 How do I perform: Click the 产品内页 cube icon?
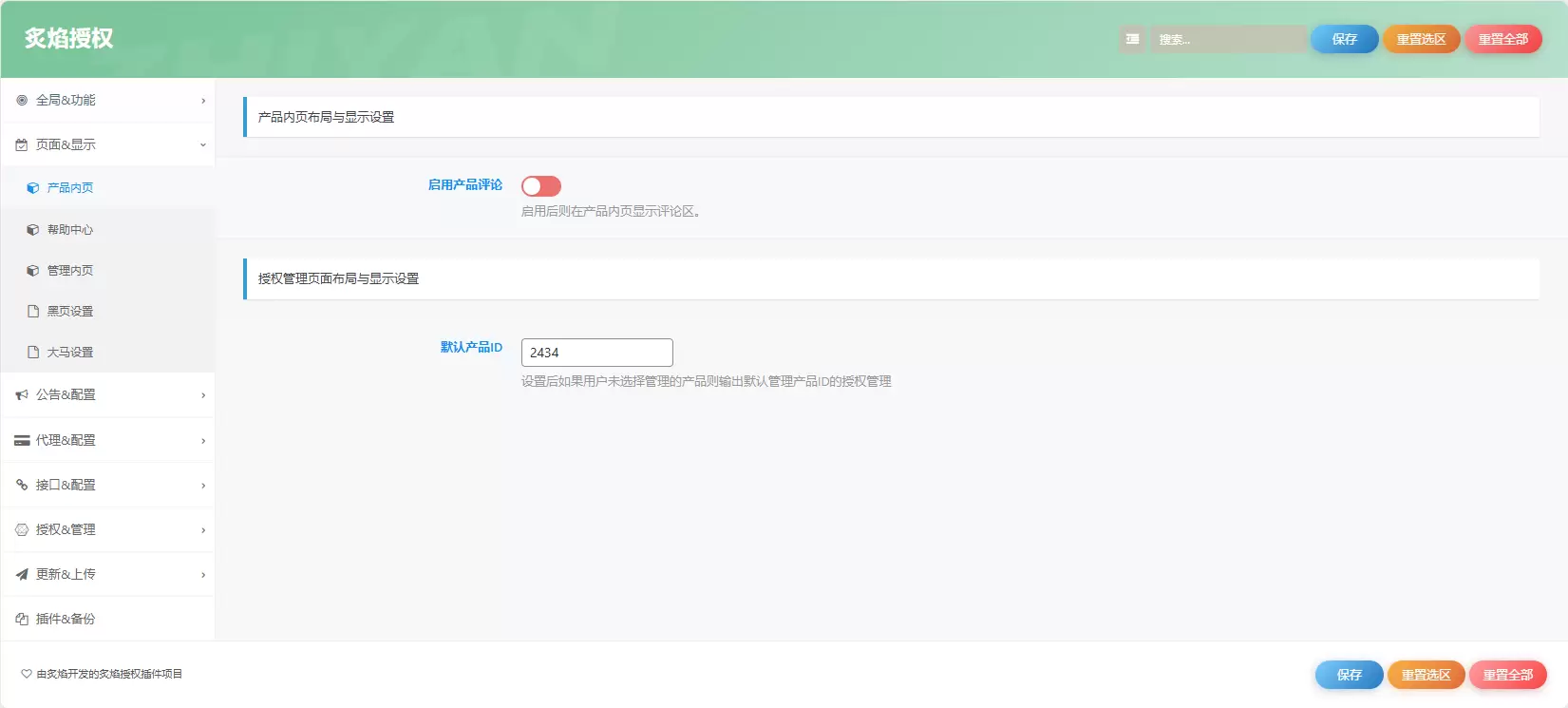pyautogui.click(x=33, y=188)
